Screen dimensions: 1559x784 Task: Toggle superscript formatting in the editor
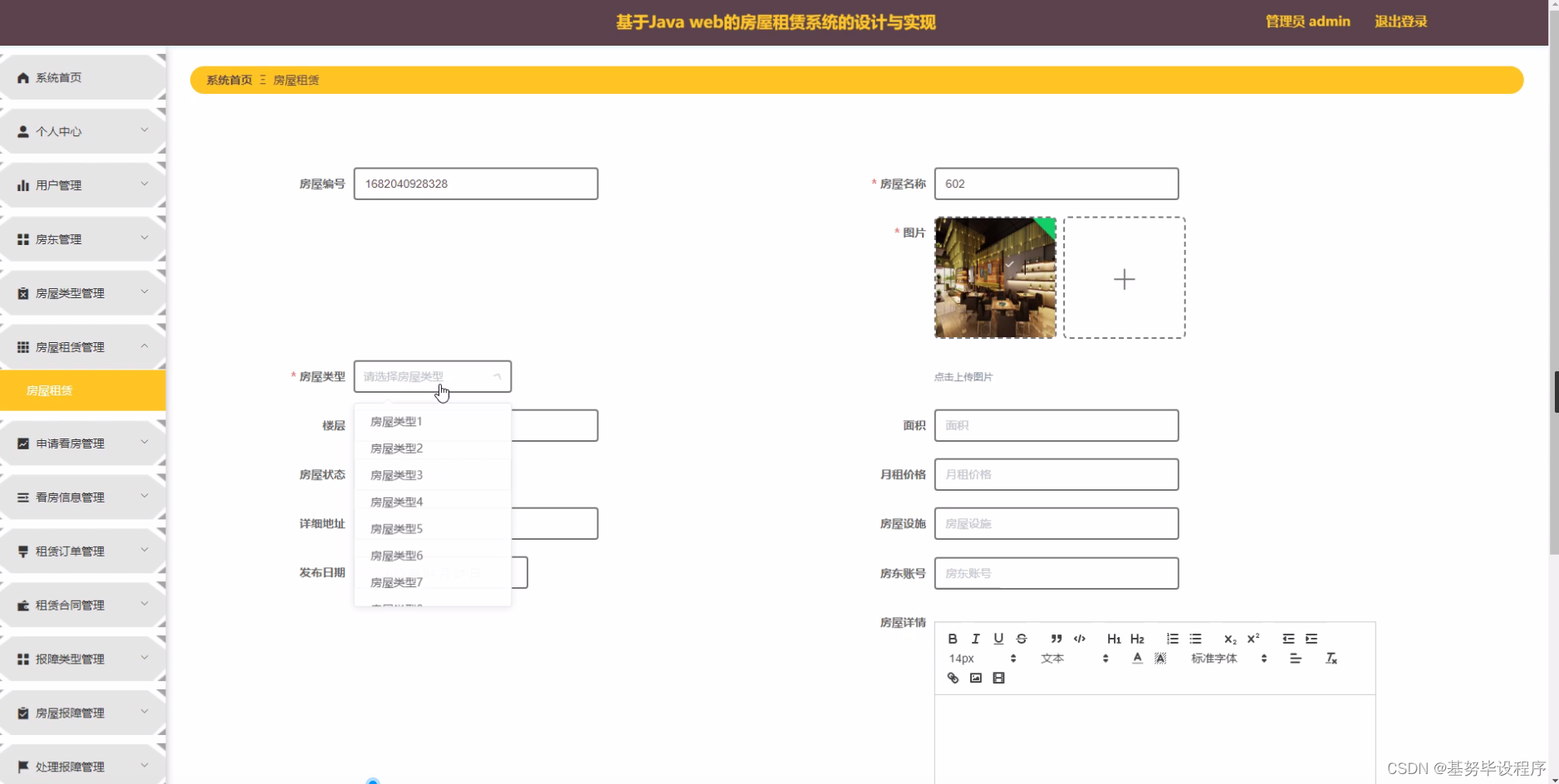[x=1253, y=638]
